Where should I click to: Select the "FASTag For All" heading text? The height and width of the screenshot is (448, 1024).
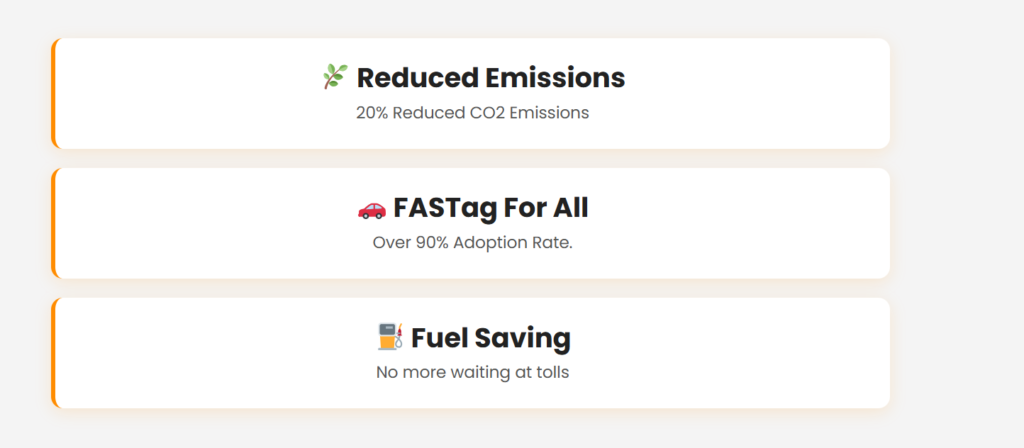click(490, 208)
